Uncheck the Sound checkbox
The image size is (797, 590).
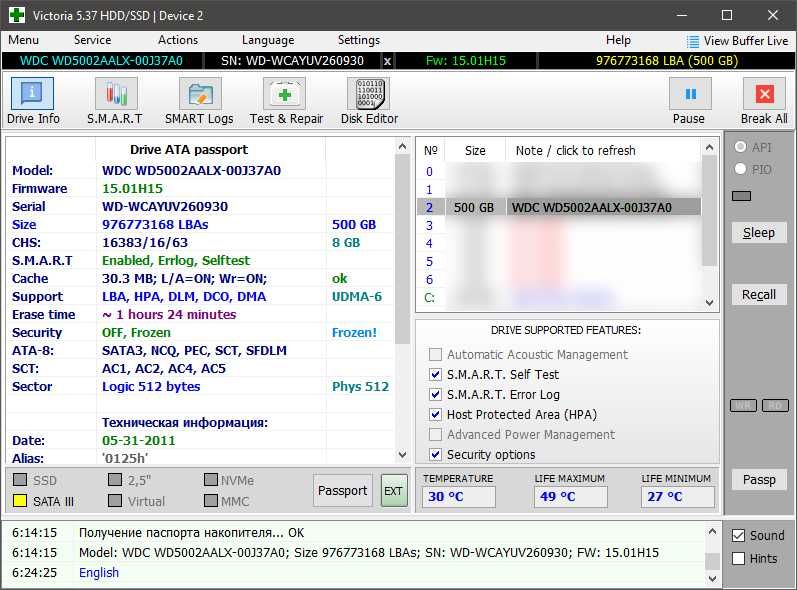[x=739, y=536]
